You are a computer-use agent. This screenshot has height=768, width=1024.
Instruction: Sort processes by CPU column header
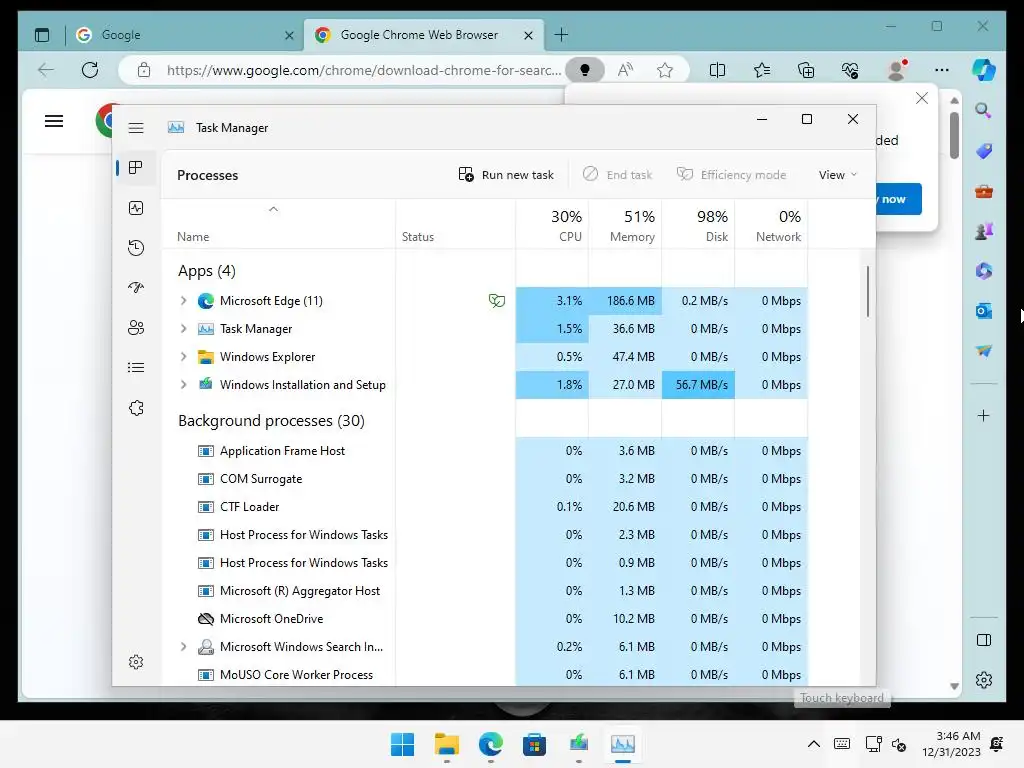pyautogui.click(x=552, y=225)
